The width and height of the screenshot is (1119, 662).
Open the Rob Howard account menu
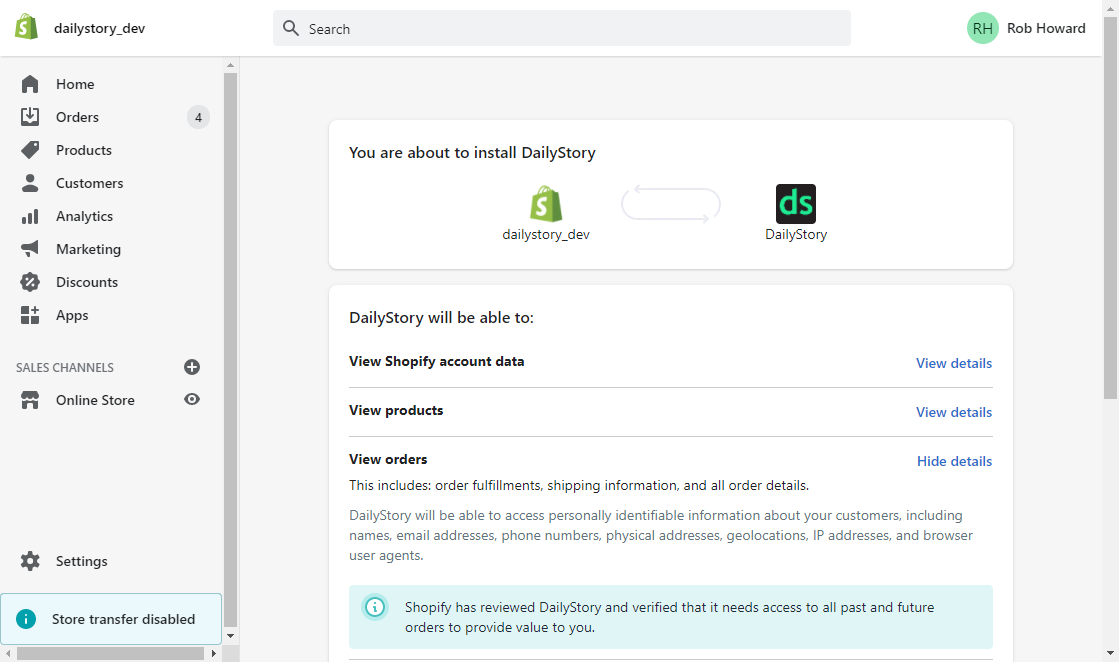tap(1026, 29)
